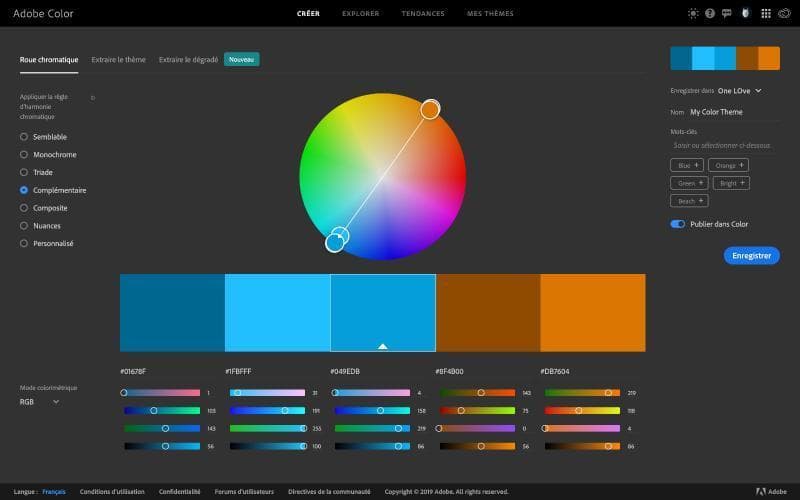Click the #8F4B00 hex value
The height and width of the screenshot is (500, 800).
(x=449, y=371)
